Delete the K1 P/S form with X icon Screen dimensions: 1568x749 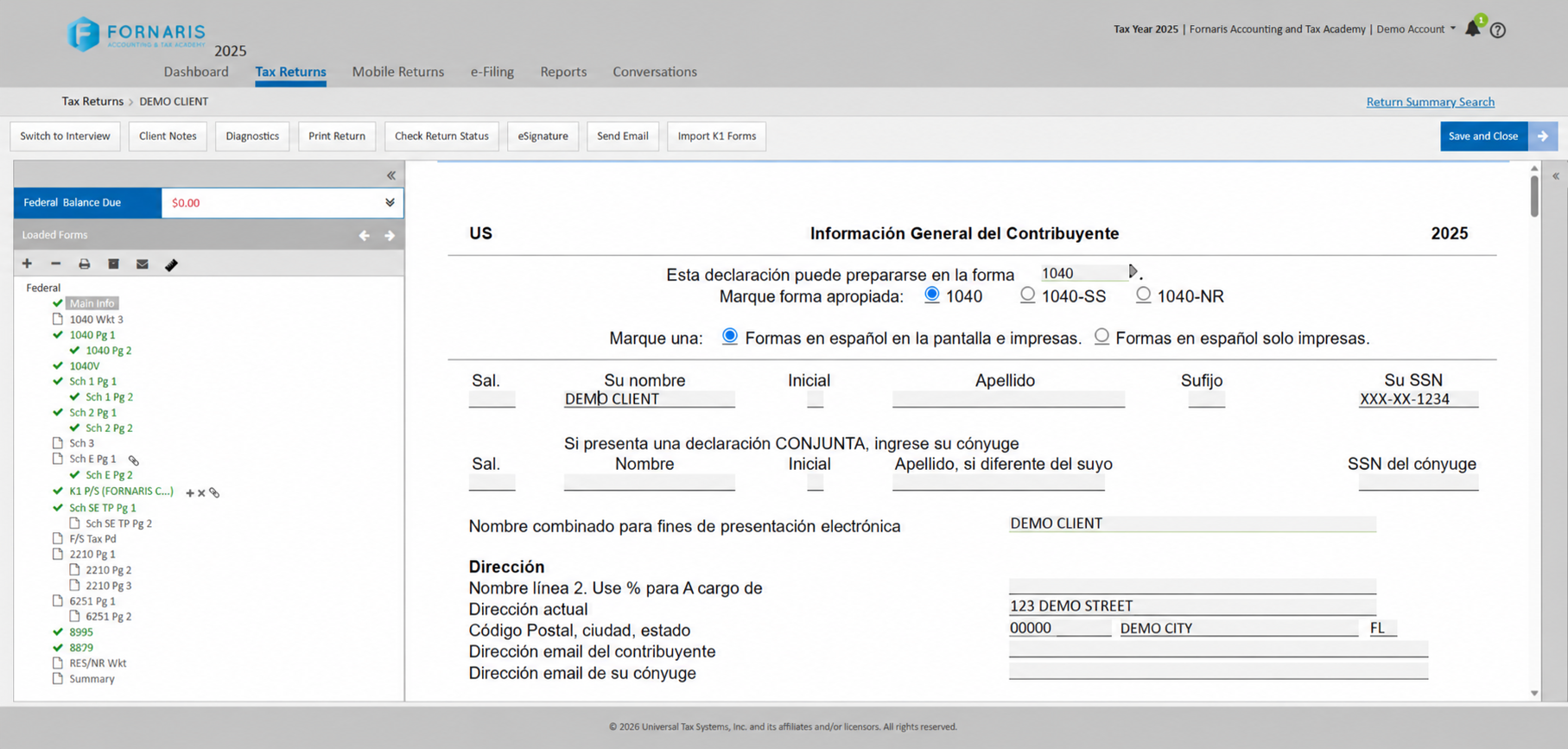(201, 492)
